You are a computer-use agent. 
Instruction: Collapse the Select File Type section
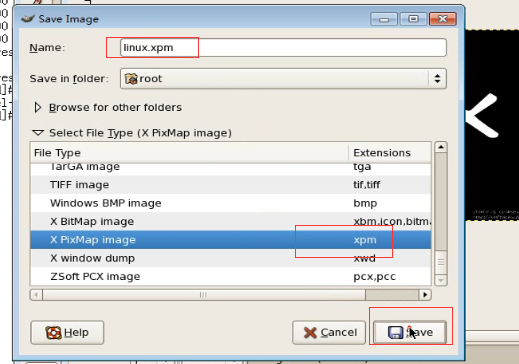click(38, 133)
